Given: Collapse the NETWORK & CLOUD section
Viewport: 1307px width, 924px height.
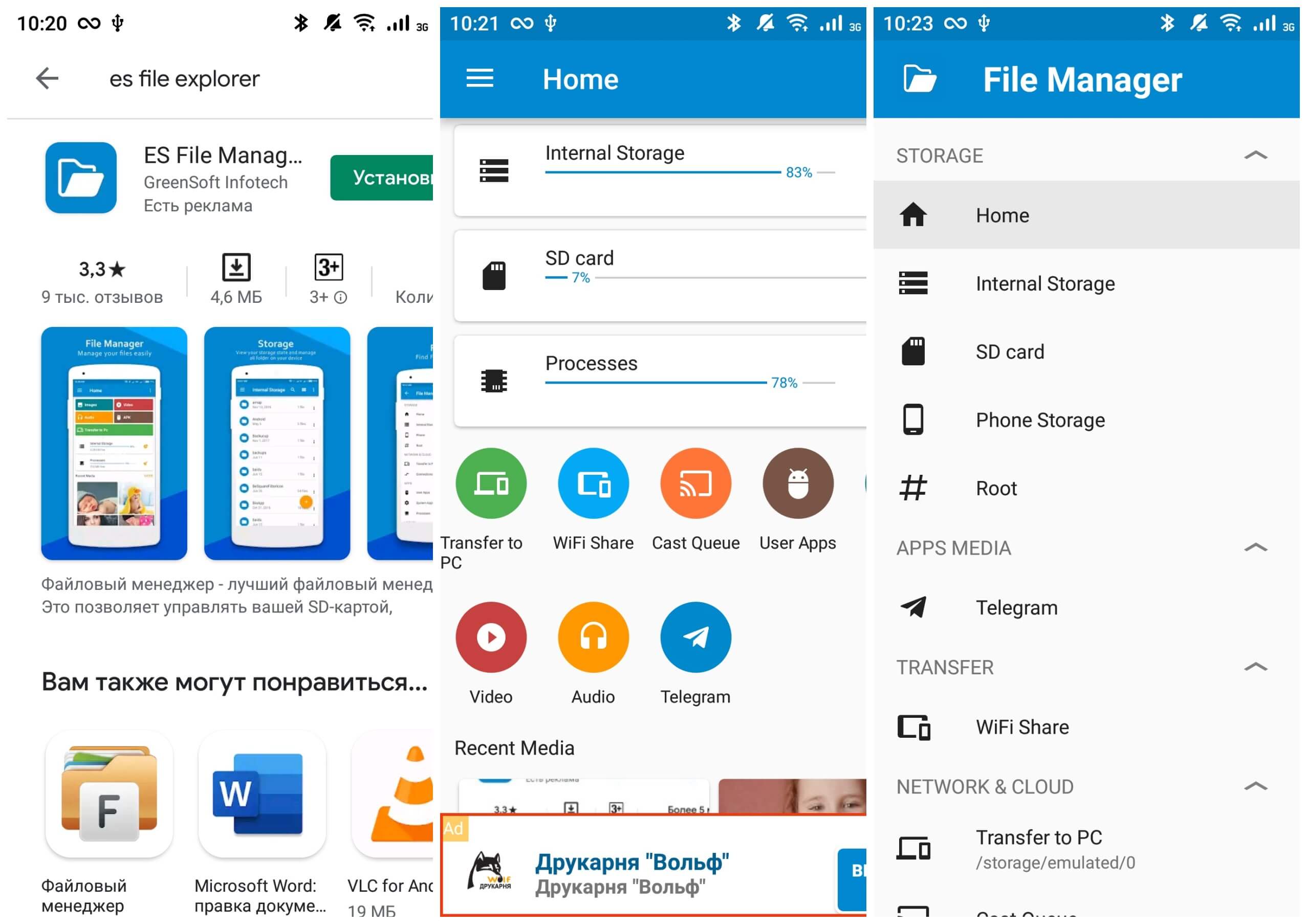Looking at the screenshot, I should point(1255,787).
